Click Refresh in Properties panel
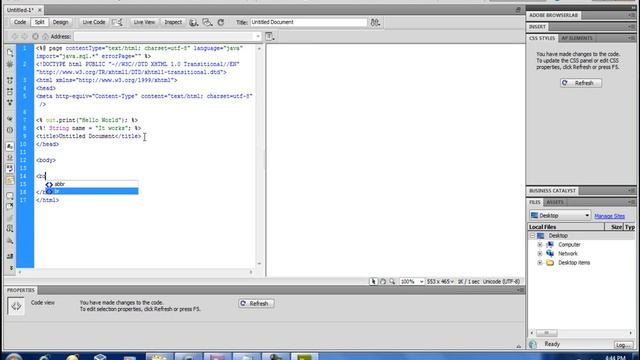 [256, 304]
